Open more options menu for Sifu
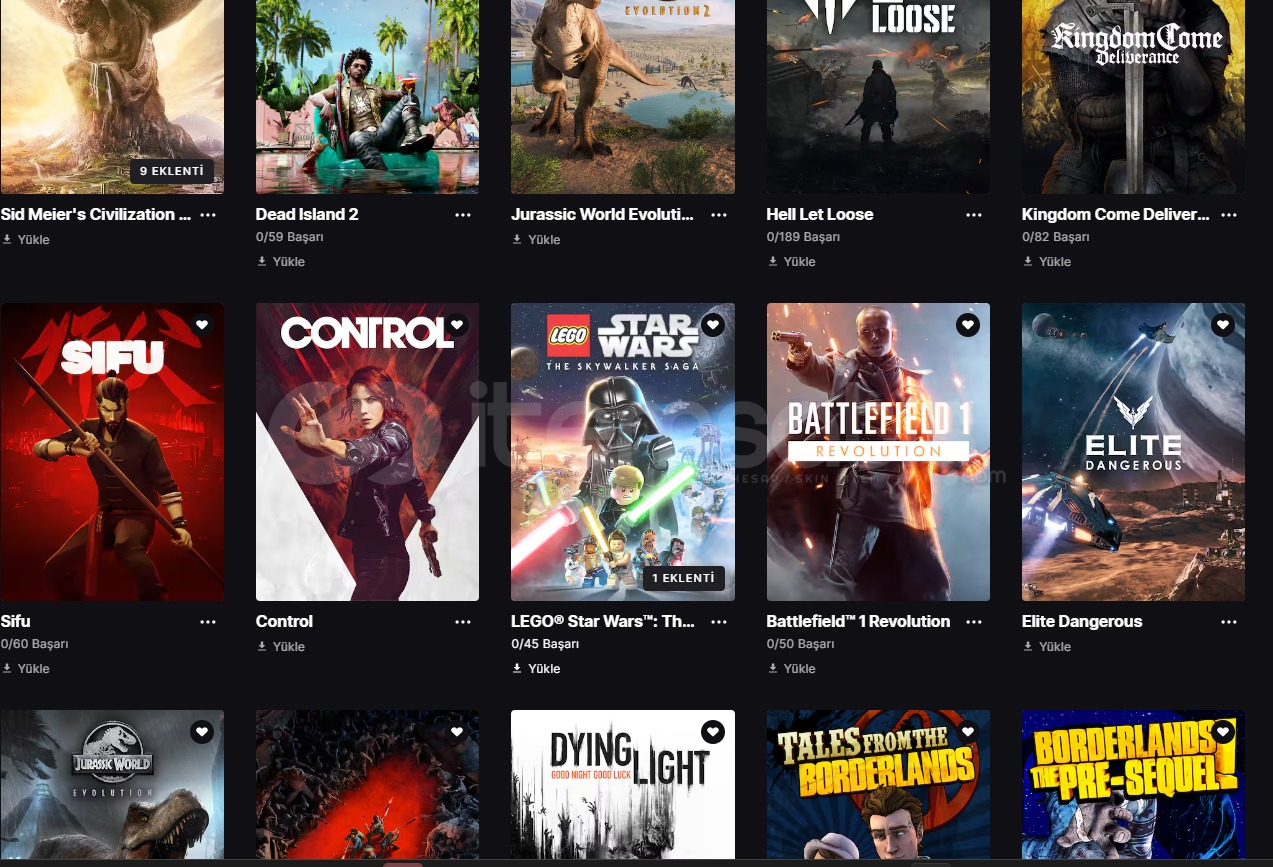The width and height of the screenshot is (1273, 867). tap(208, 622)
